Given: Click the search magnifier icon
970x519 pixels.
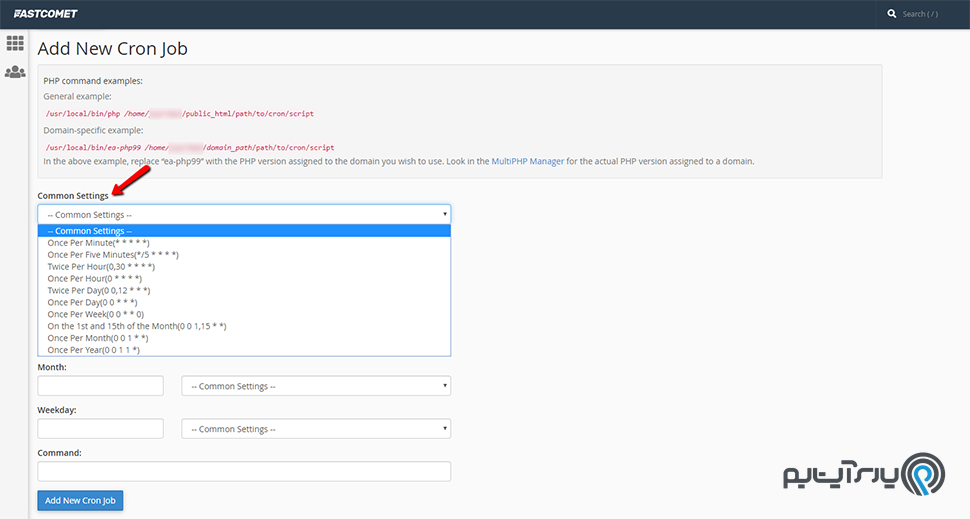Looking at the screenshot, I should [x=892, y=14].
